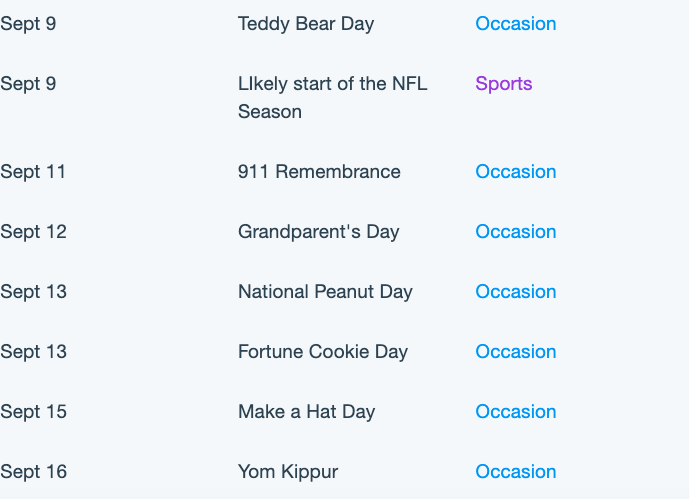Open the Occasion link for 911 Remembrance
This screenshot has height=499, width=690.
point(515,172)
